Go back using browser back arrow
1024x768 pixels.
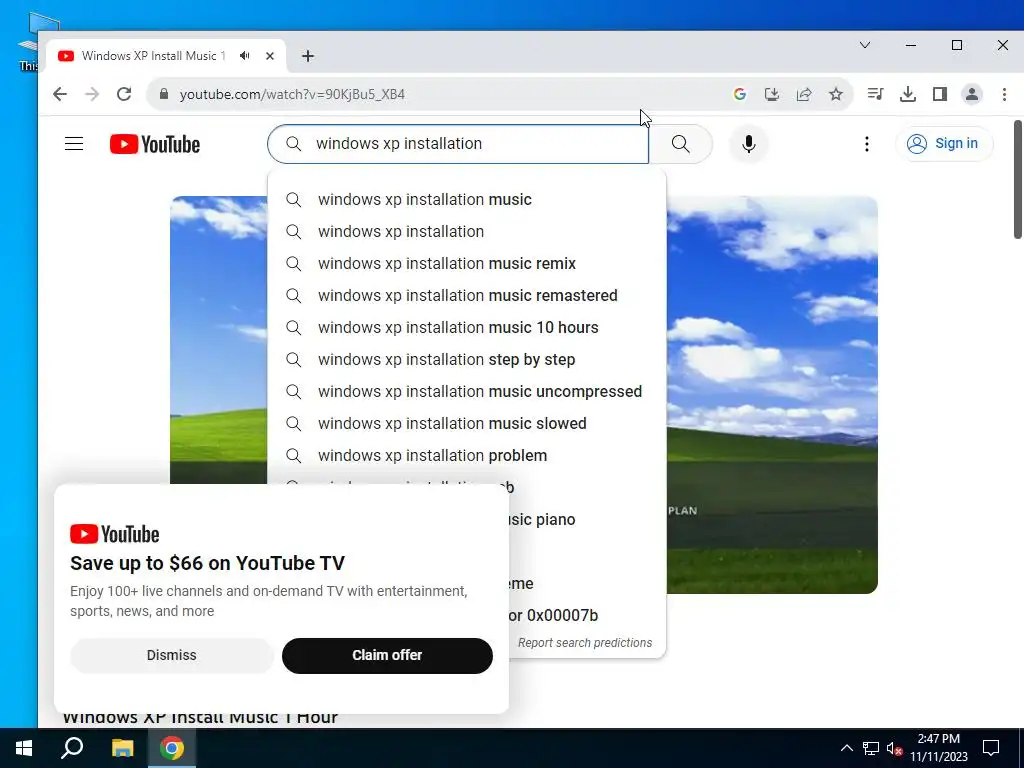tap(60, 94)
